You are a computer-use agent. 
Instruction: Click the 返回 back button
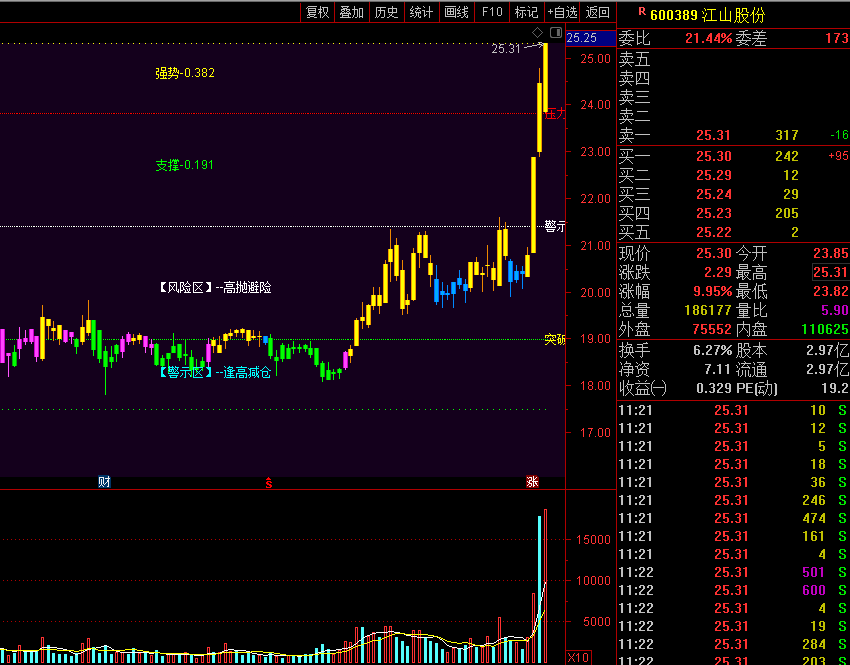[598, 12]
